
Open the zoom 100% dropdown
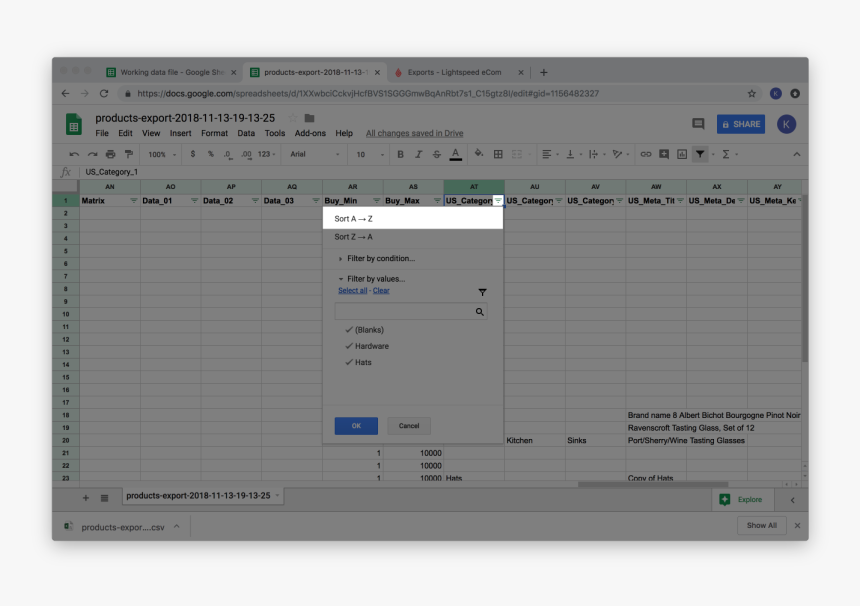pyautogui.click(x=162, y=154)
